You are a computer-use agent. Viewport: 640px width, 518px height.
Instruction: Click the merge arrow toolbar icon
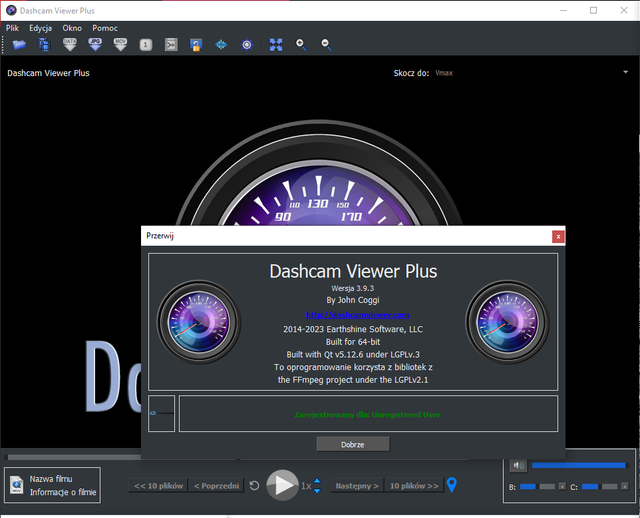(171, 44)
